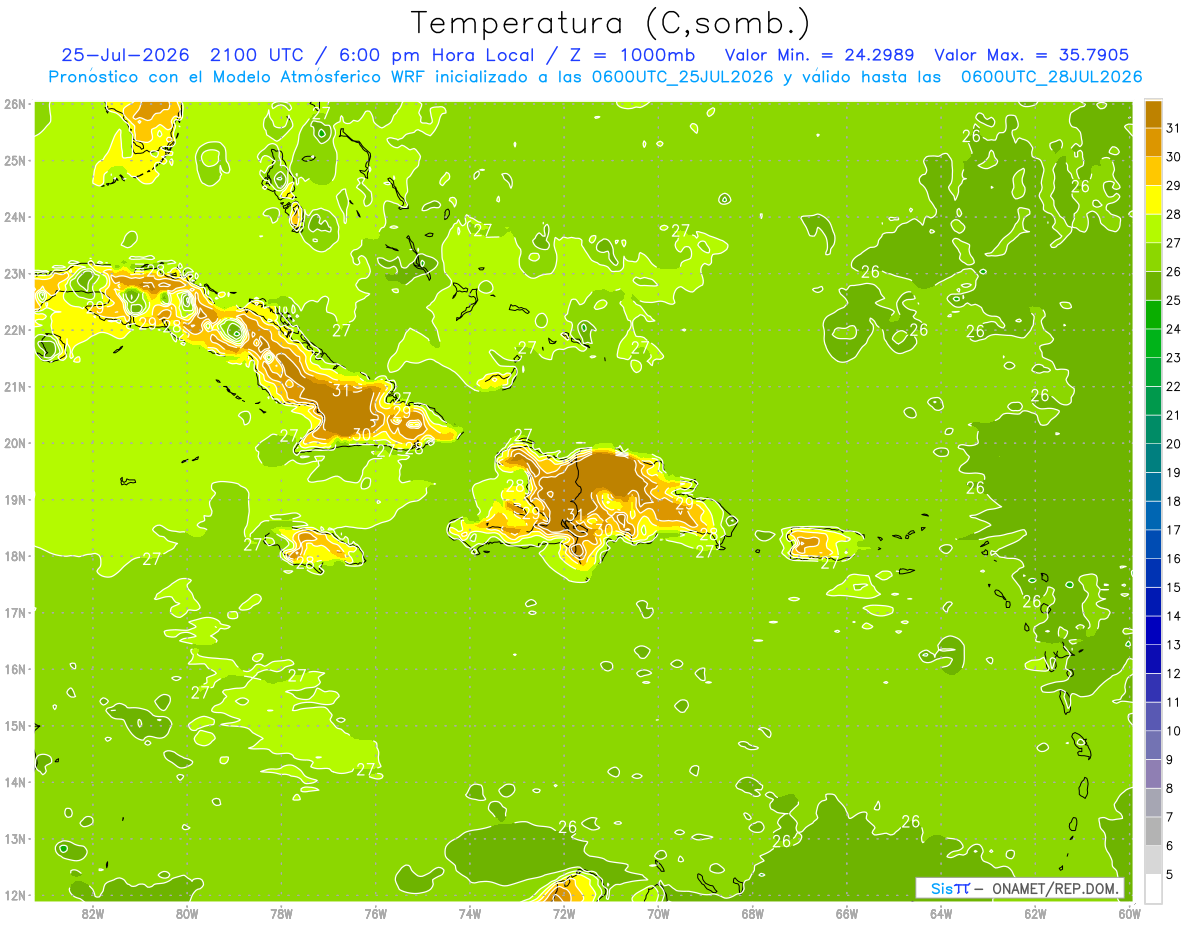Image resolution: width=1200 pixels, height=927 pixels.
Task: Click the 24N latitude axis label
Action: point(14,217)
